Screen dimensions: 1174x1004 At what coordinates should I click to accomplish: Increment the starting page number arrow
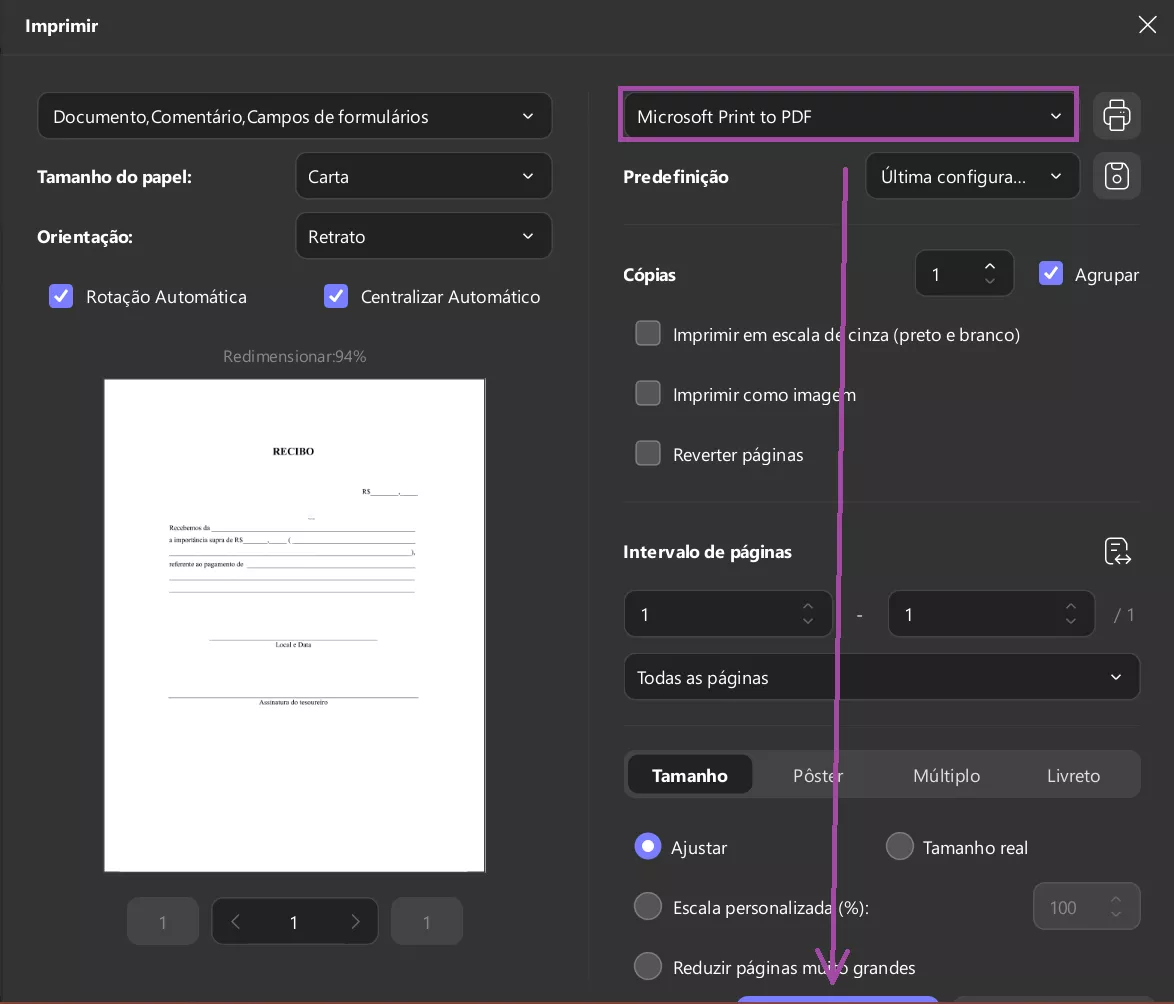coord(807,606)
